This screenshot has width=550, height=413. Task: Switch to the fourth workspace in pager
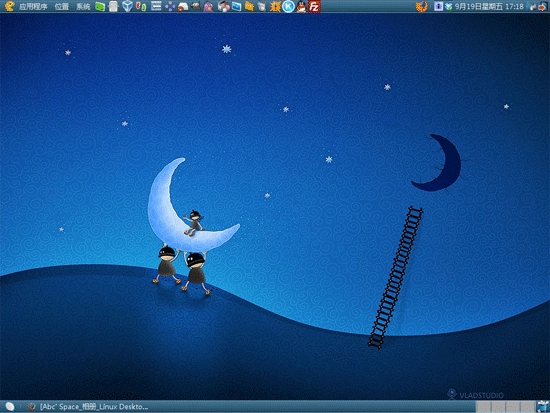coord(527,407)
